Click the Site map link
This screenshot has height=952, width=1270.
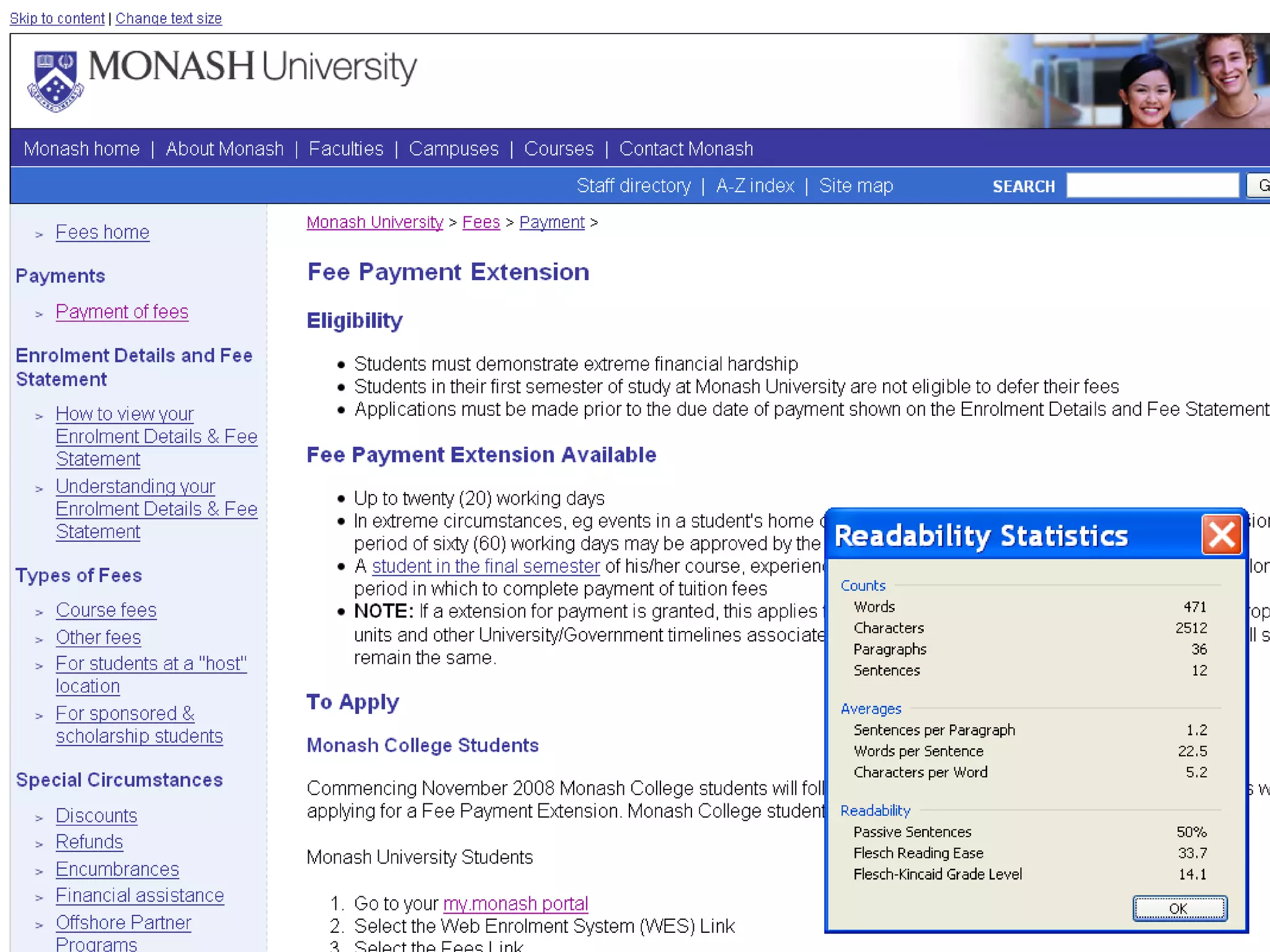pos(856,185)
